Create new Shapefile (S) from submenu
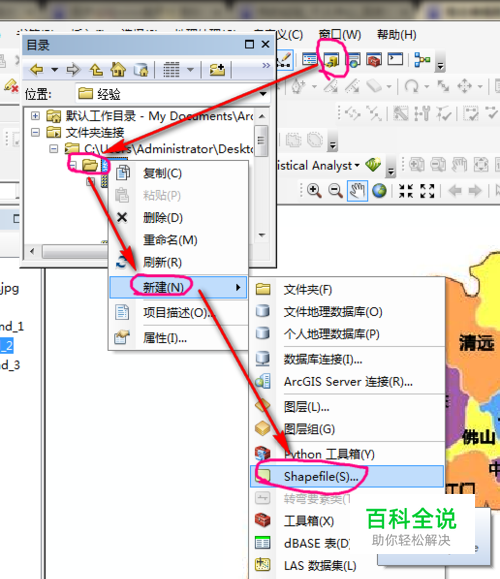 pos(347,476)
